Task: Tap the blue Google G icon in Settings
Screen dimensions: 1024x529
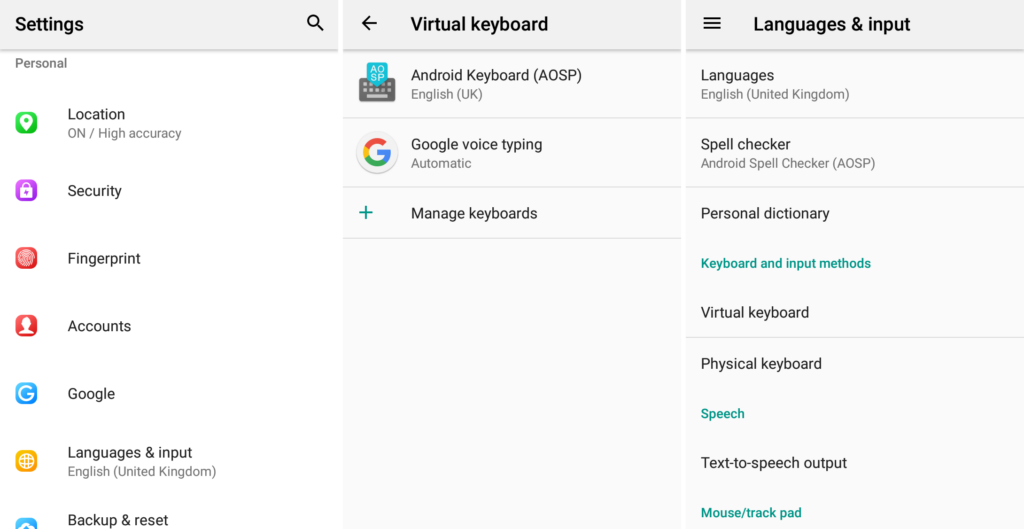Action: coord(26,394)
